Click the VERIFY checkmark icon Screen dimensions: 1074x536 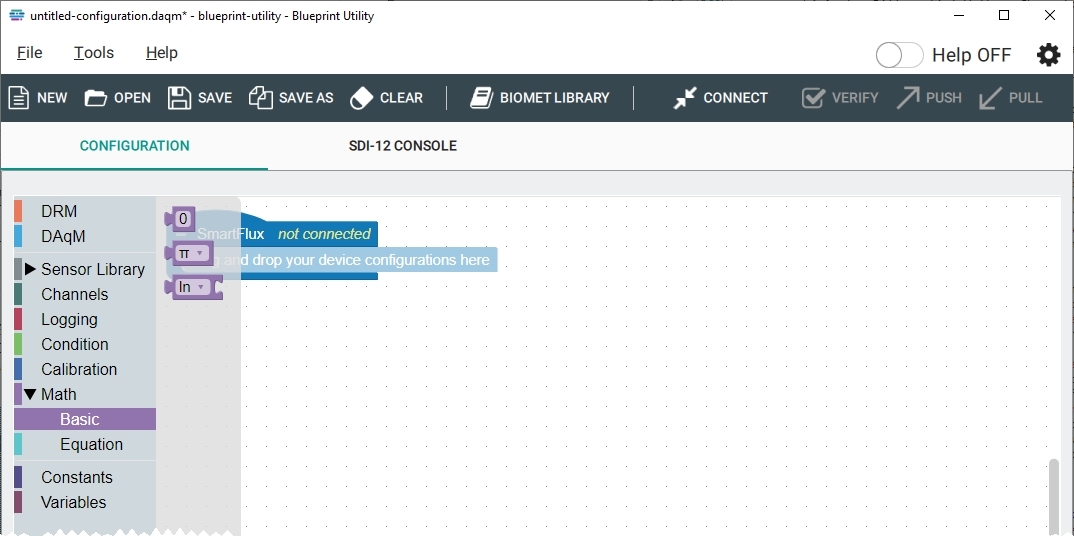coord(813,98)
